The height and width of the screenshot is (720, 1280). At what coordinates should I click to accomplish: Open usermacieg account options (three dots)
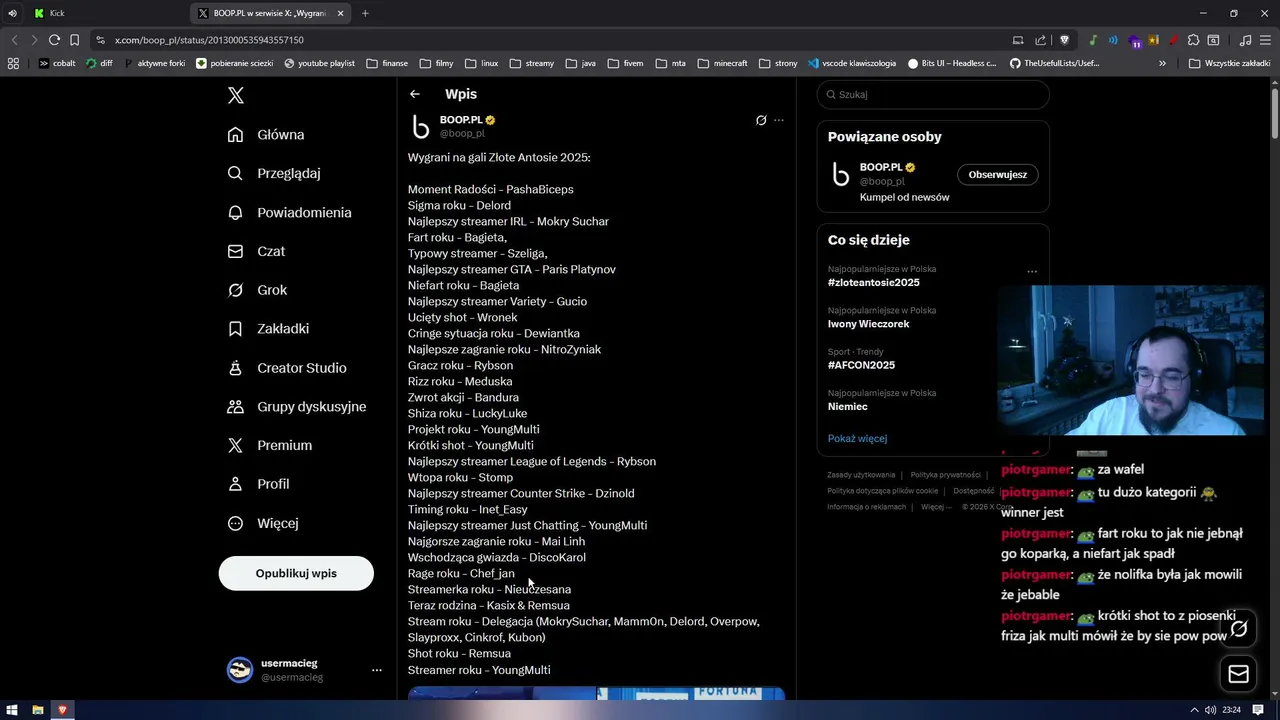[376, 670]
